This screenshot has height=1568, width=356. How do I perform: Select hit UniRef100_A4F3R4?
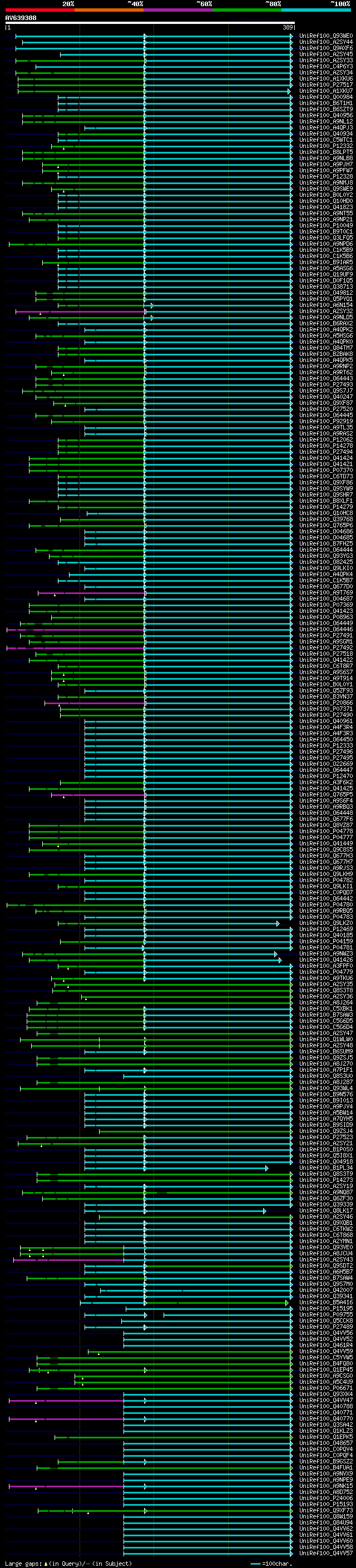(326, 728)
